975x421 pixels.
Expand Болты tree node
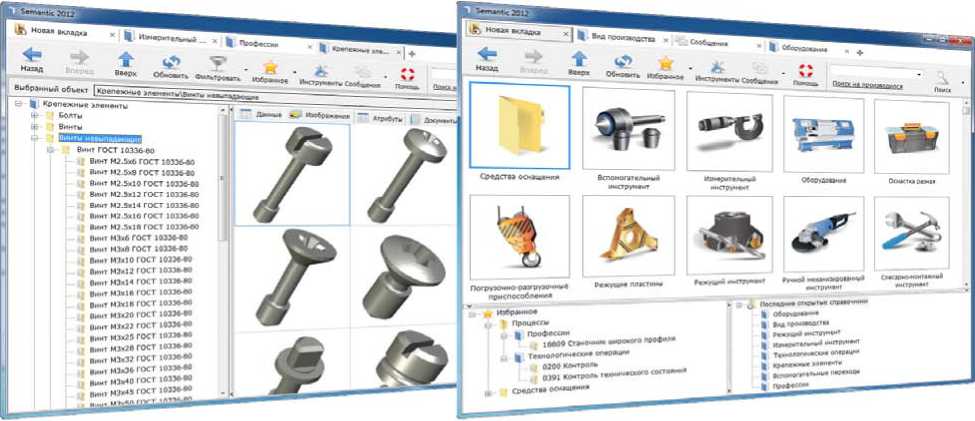34,116
